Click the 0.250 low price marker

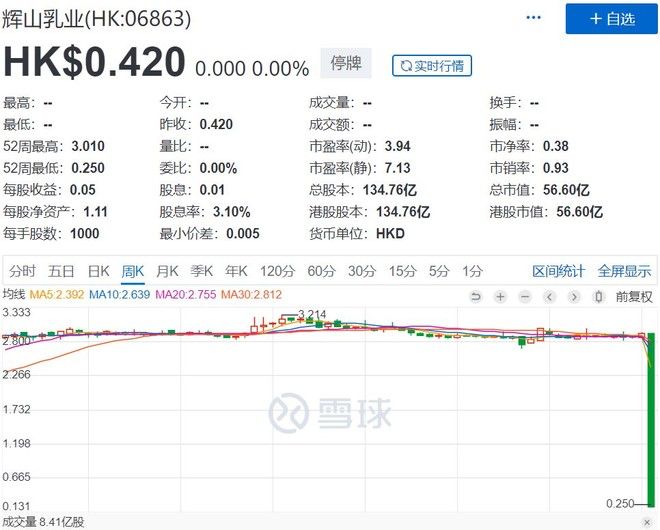pos(620,503)
